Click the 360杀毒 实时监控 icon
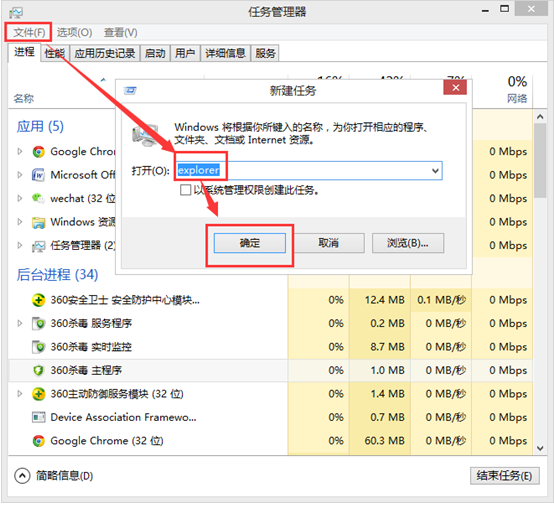Image resolution: width=554 pixels, height=505 pixels. point(39,347)
